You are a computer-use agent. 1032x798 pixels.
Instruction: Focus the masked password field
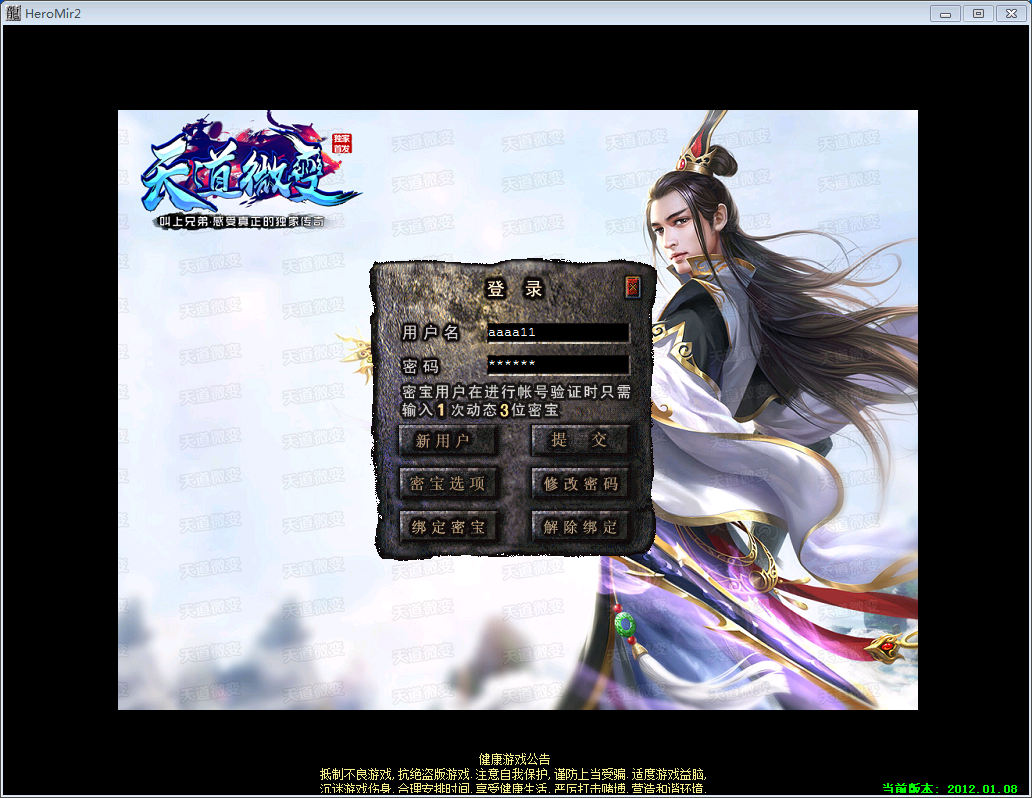click(x=557, y=364)
